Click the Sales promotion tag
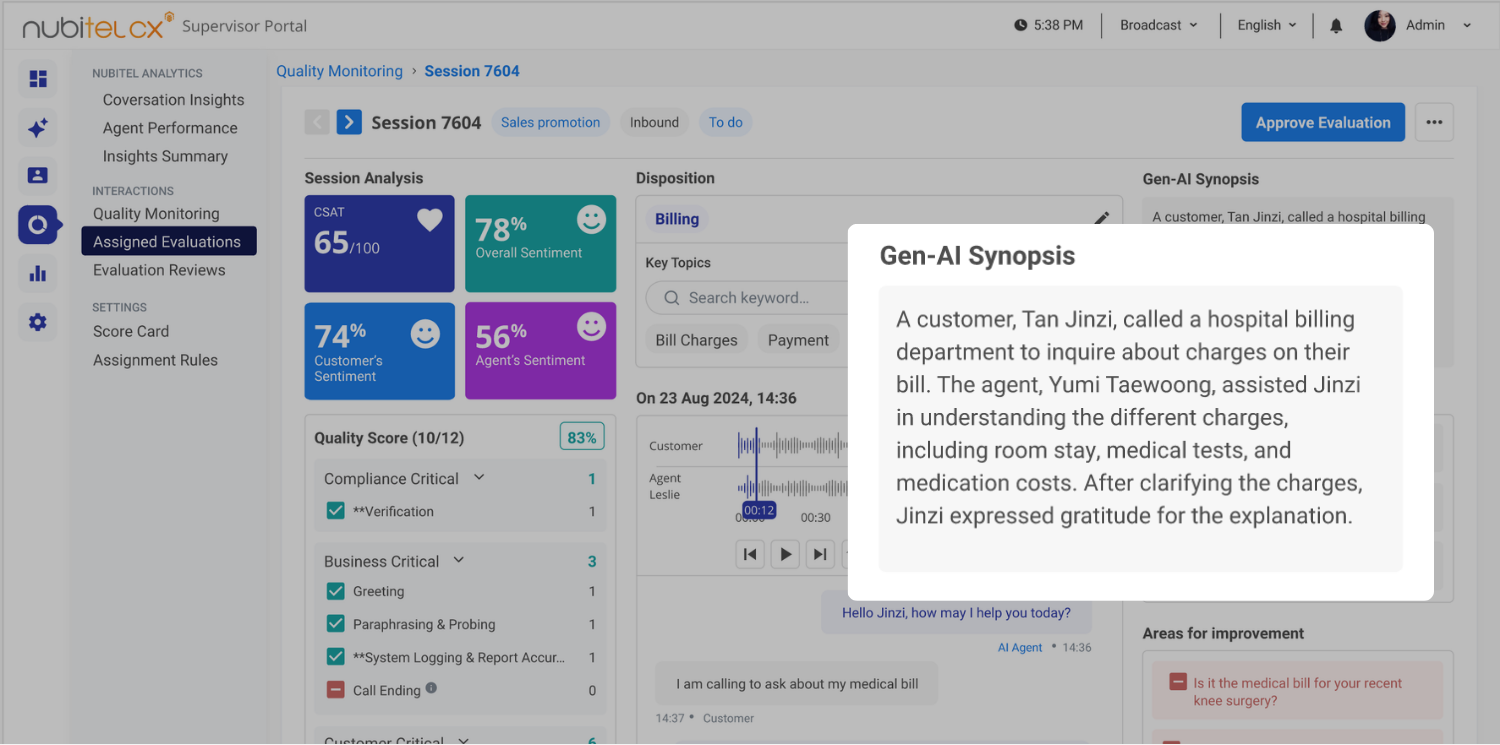Viewport: 1500px width, 745px height. tap(550, 122)
